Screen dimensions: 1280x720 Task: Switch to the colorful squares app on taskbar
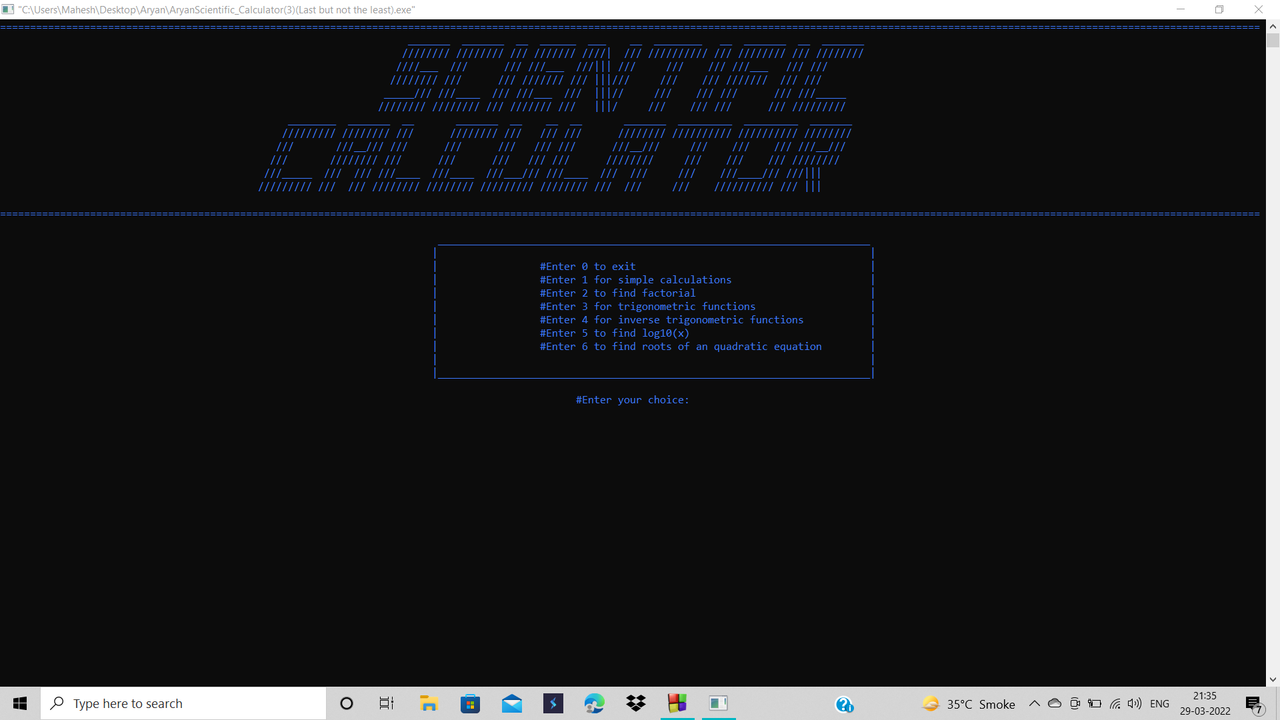click(677, 703)
